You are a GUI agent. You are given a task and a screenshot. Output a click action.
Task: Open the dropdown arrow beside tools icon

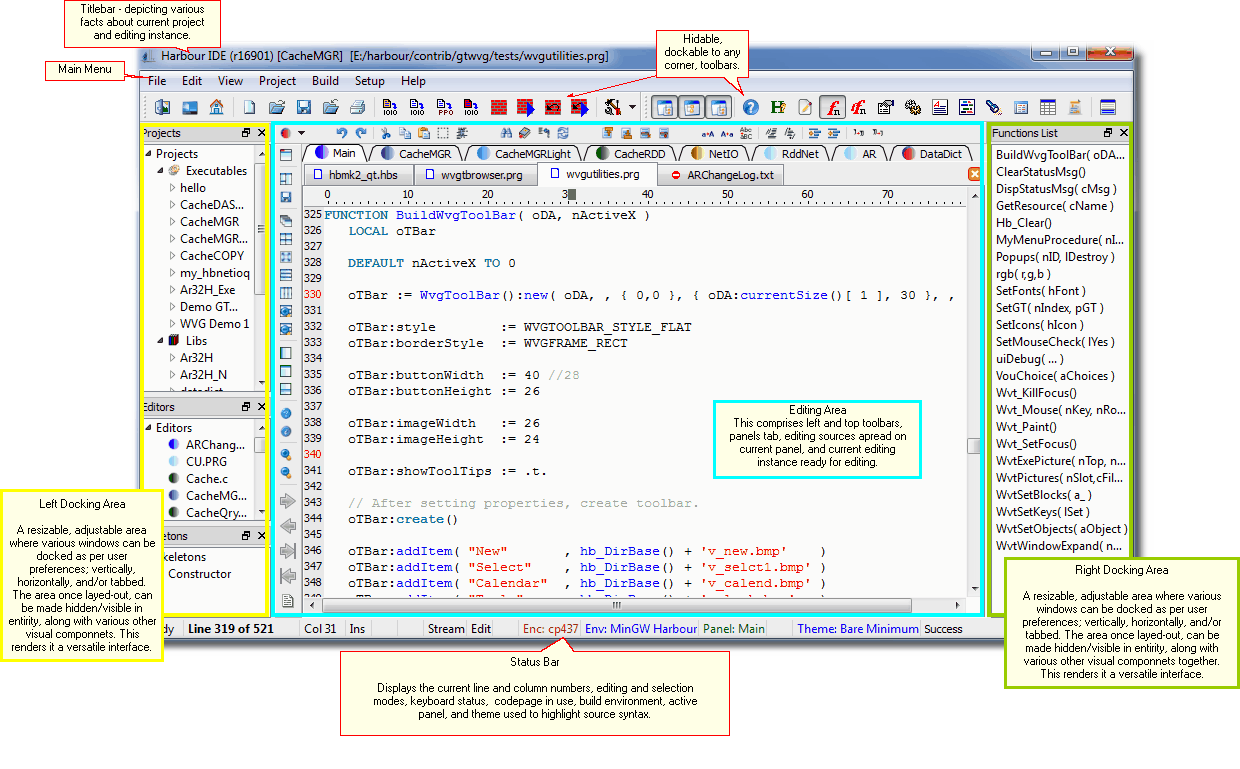[x=632, y=107]
